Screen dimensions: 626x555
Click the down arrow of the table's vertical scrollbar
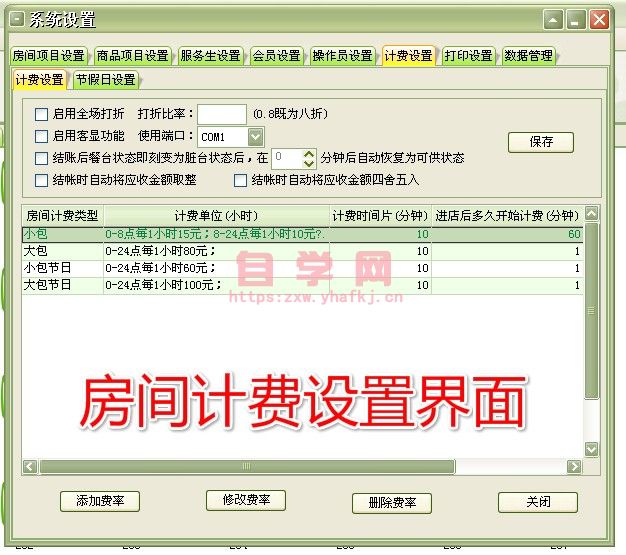coord(591,449)
